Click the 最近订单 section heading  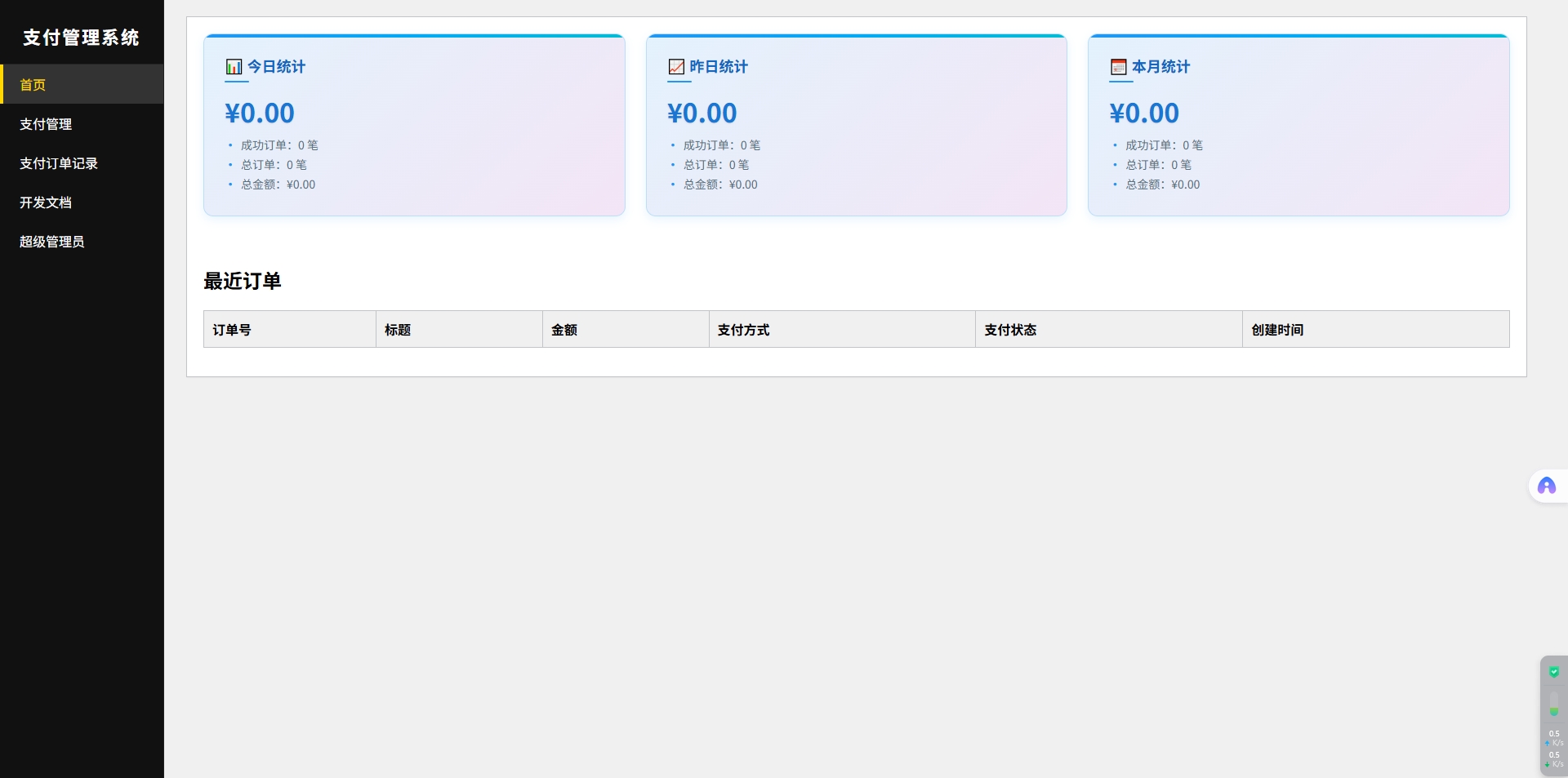coord(243,282)
